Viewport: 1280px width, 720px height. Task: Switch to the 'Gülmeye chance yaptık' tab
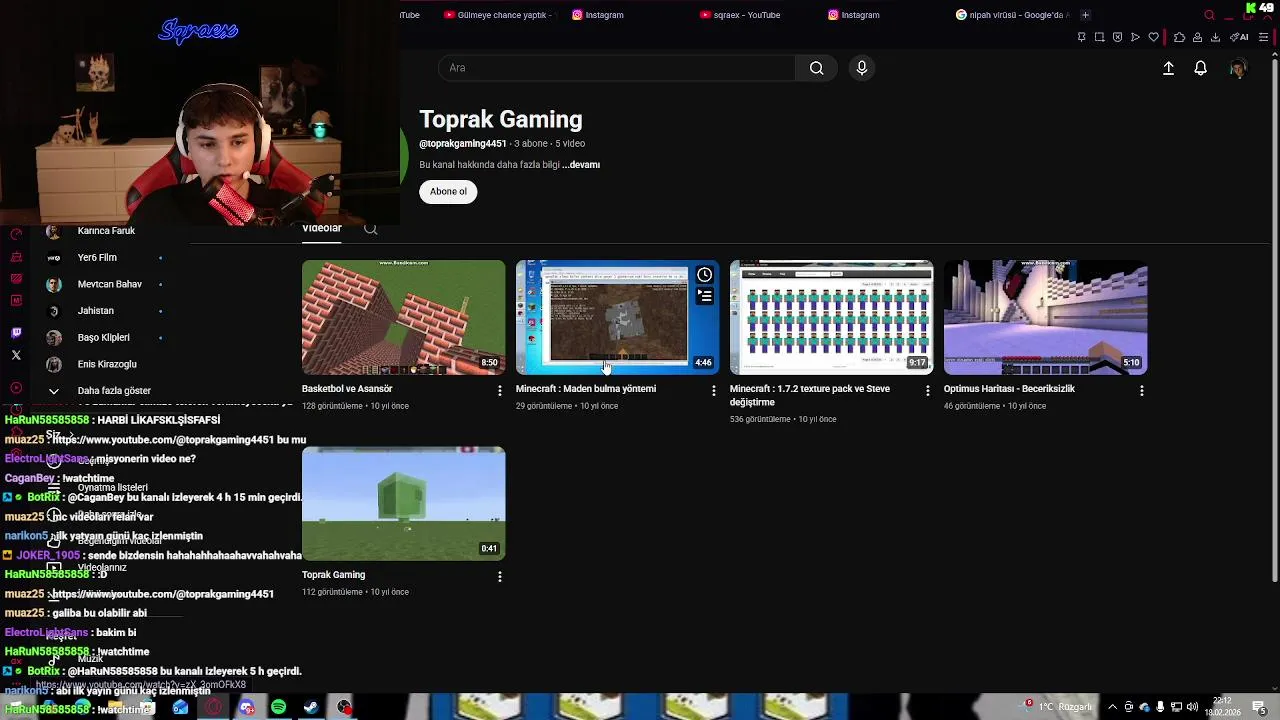point(498,15)
